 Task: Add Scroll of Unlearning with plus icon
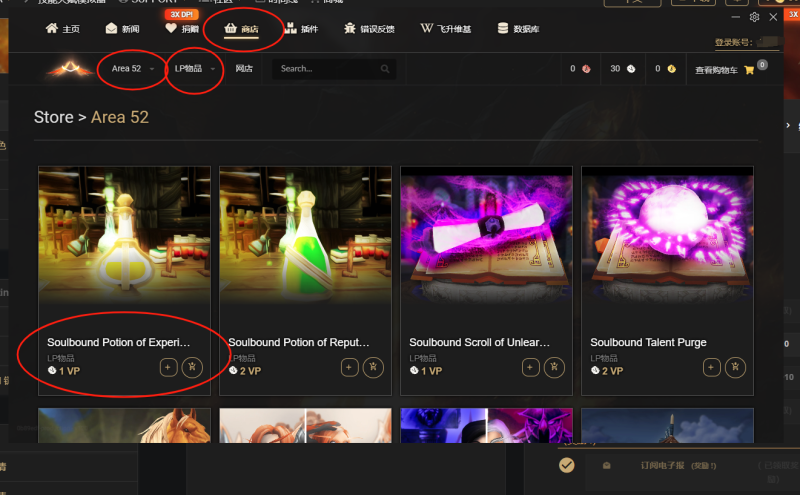click(x=531, y=367)
